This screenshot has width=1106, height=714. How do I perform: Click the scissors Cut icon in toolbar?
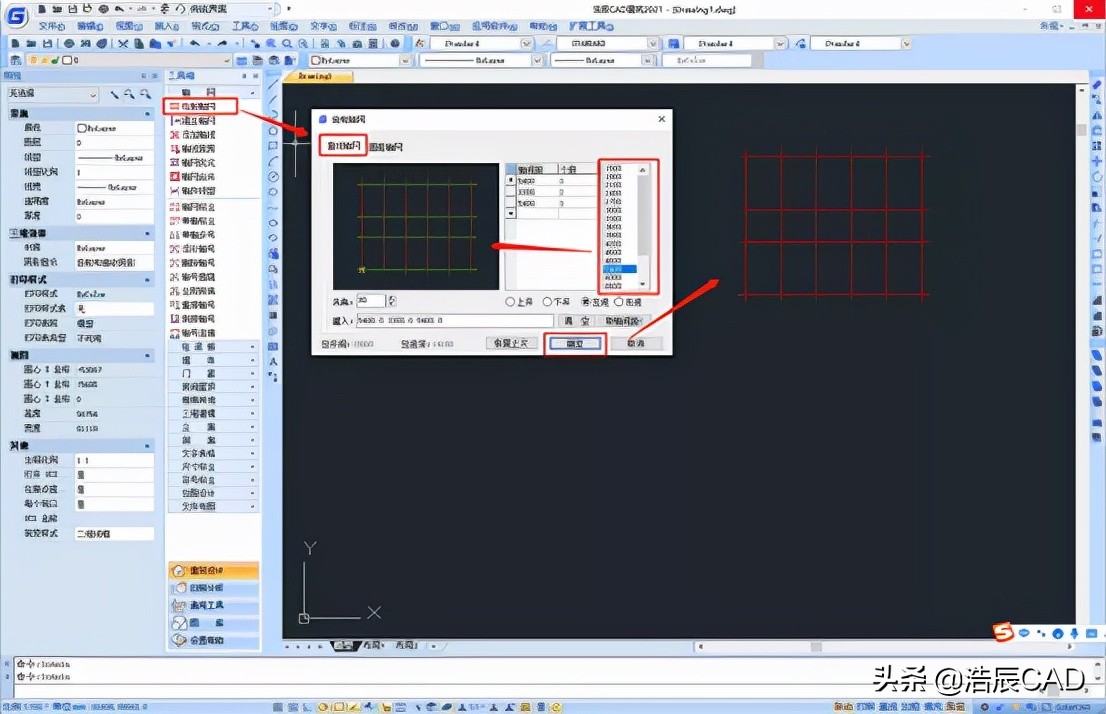[123, 44]
